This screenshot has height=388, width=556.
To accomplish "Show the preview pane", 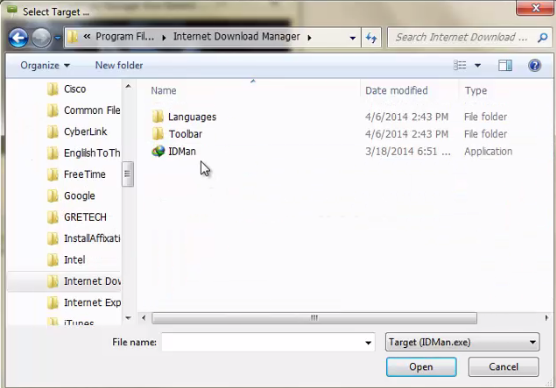I will click(x=505, y=65).
